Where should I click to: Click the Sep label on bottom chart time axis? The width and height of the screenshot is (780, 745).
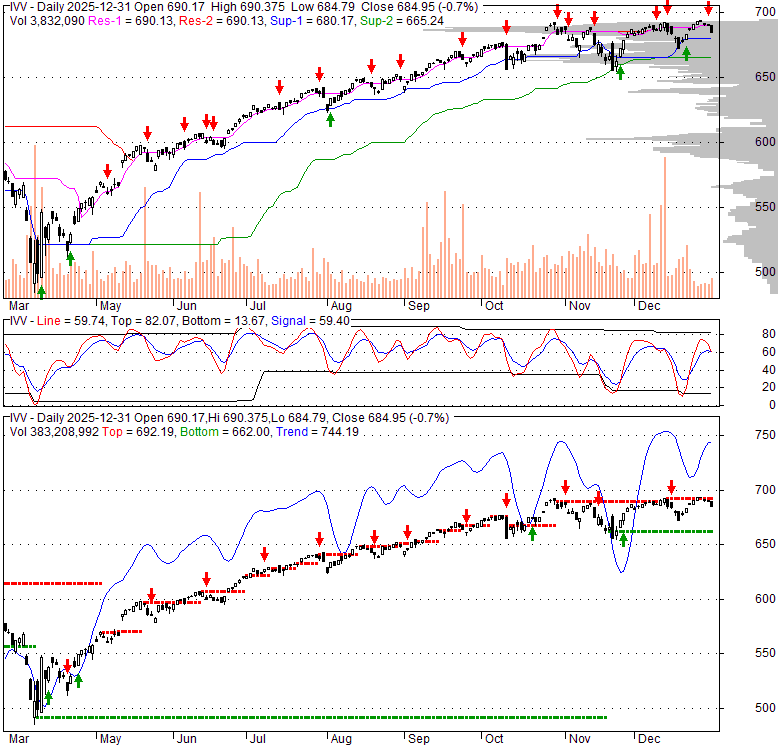[419, 739]
